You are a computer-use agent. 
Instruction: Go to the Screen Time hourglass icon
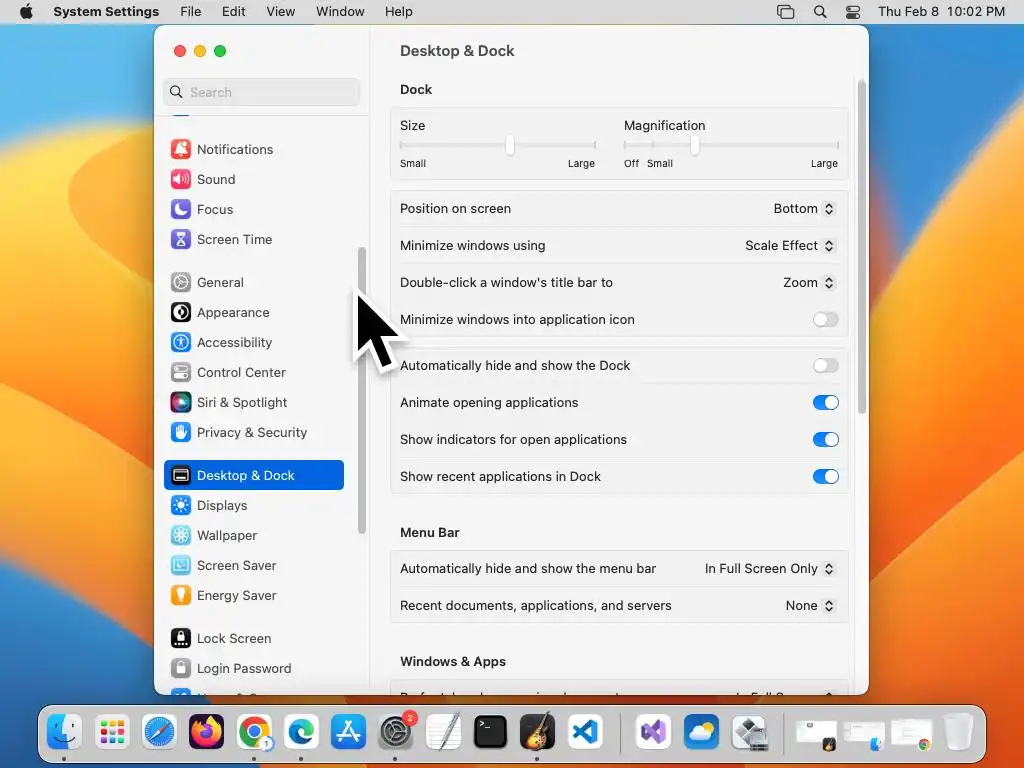(x=181, y=239)
